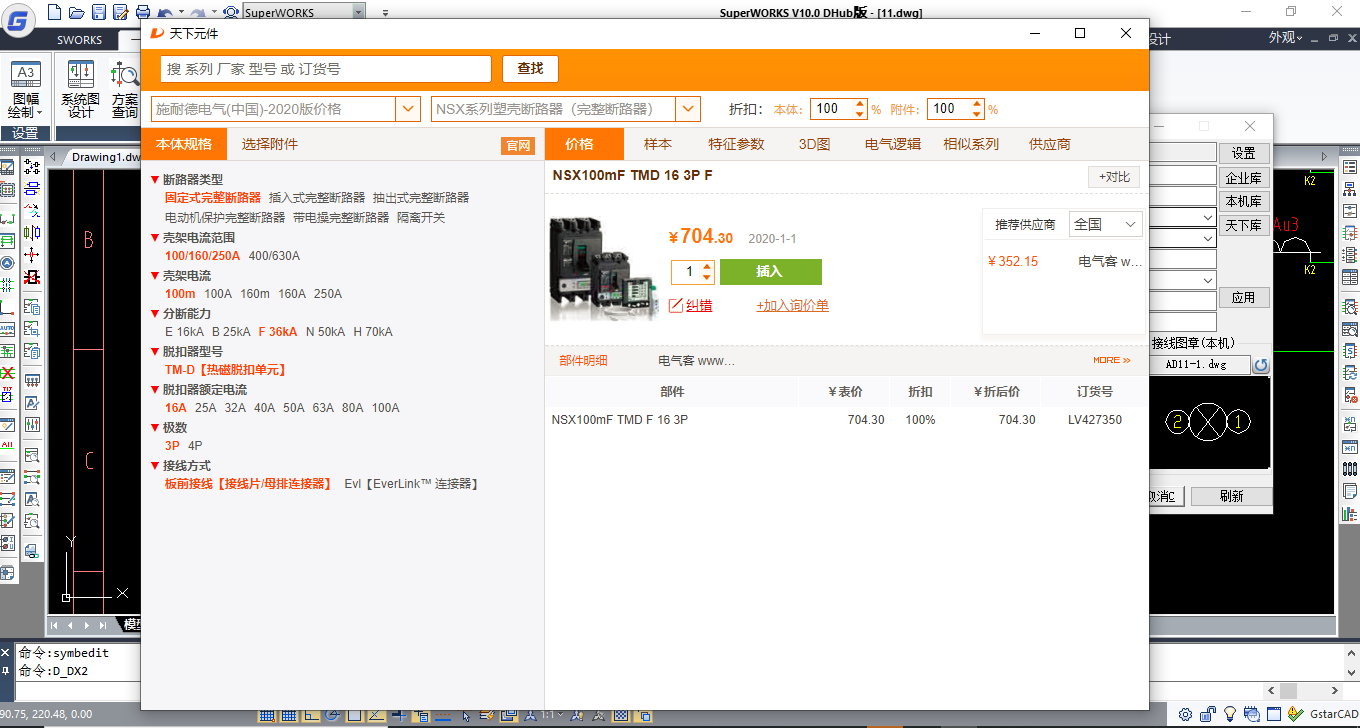Toggle the ortho mode icon in the status bar
The width and height of the screenshot is (1360, 728).
pos(311,715)
